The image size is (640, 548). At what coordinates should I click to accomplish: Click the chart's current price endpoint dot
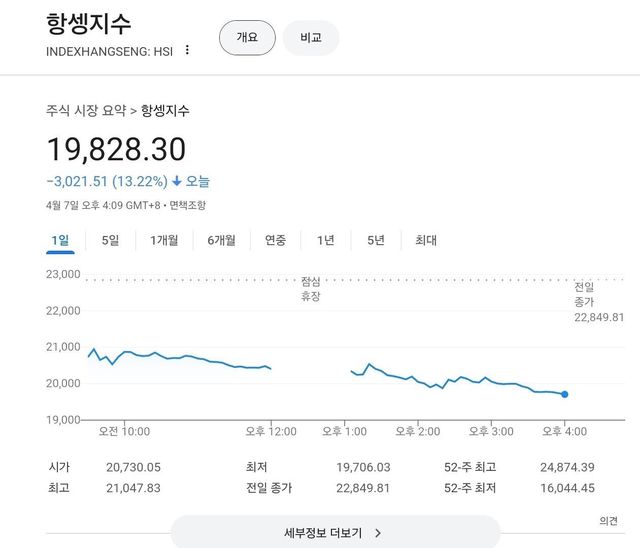pyautogui.click(x=565, y=395)
